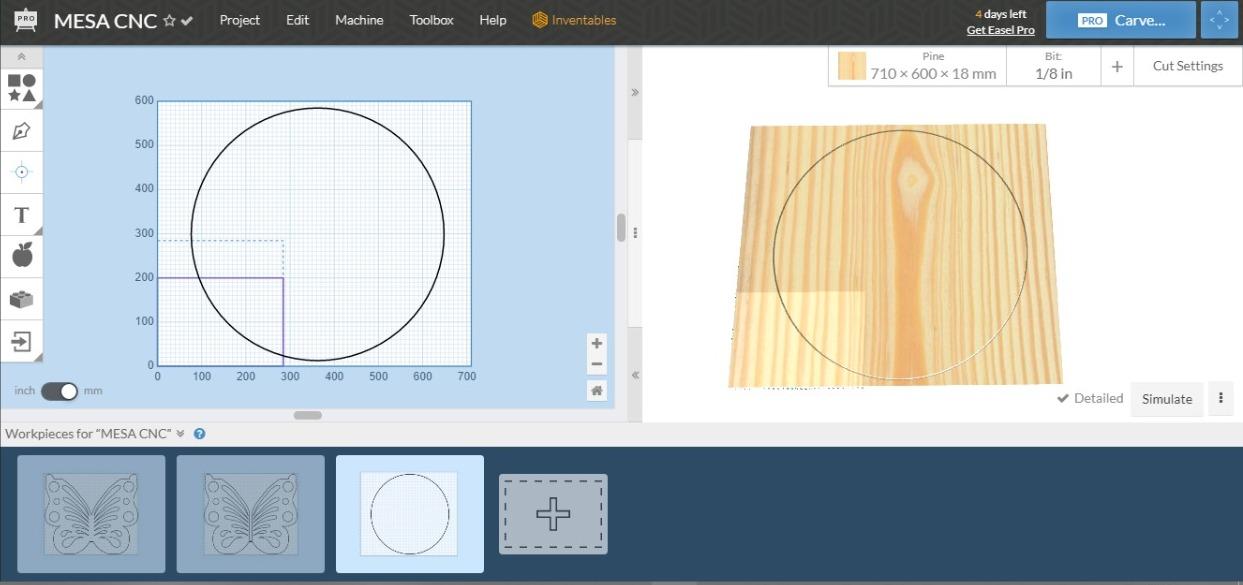Toggle the Detailed preview option
Viewport: 1243px width, 585px height.
tap(1090, 398)
